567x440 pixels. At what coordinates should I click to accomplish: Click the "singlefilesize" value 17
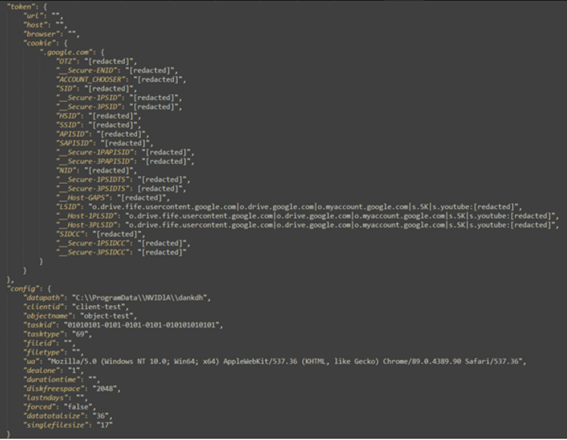[105, 425]
